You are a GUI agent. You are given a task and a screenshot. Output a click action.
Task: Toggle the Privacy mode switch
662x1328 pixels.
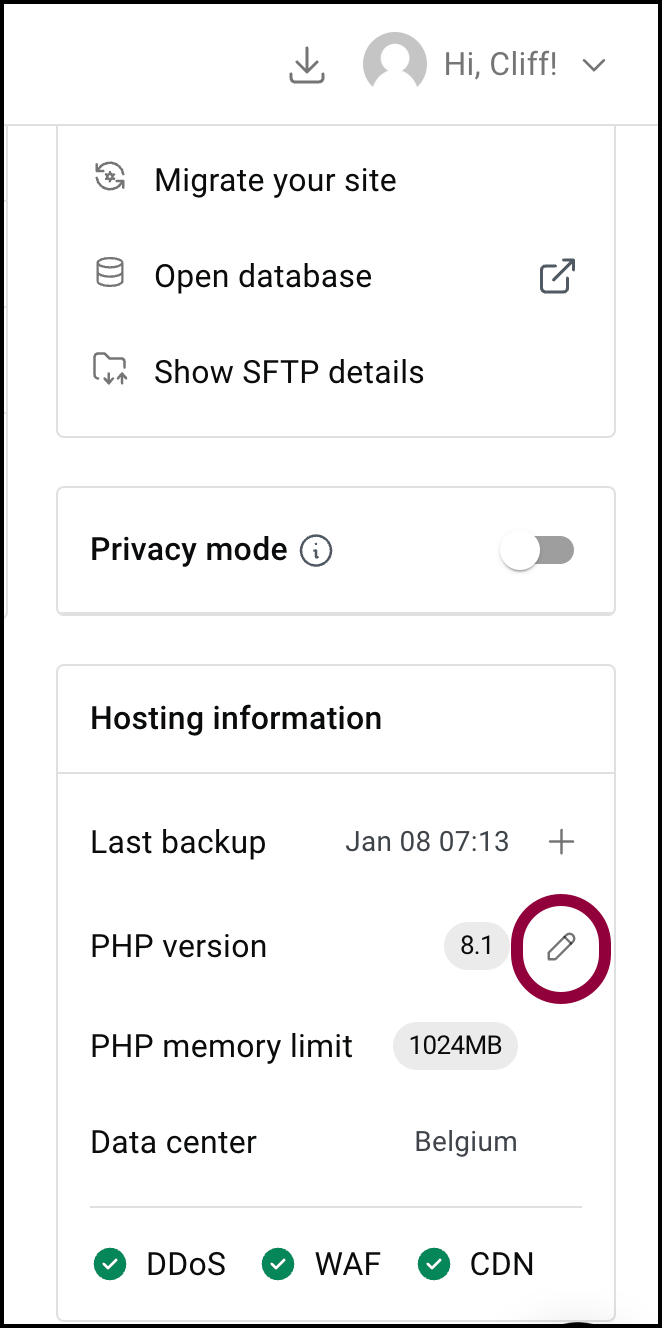[538, 550]
